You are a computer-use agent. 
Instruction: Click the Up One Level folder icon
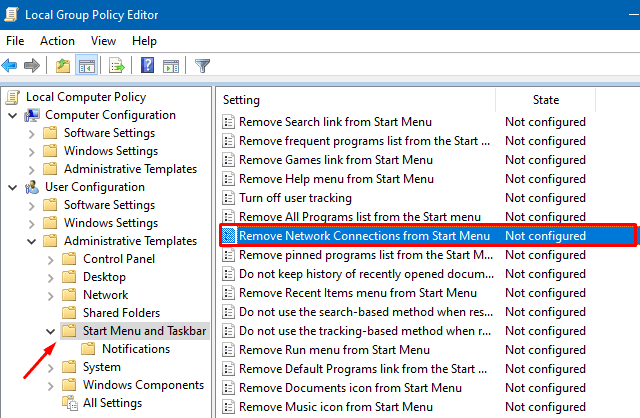[x=62, y=66]
